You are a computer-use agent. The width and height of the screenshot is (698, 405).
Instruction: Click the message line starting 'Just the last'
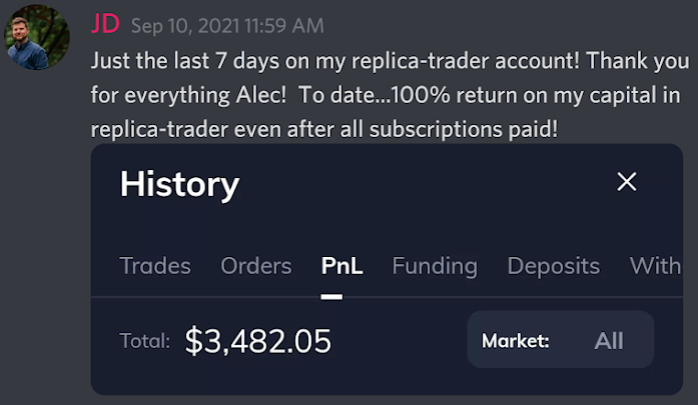tap(390, 61)
